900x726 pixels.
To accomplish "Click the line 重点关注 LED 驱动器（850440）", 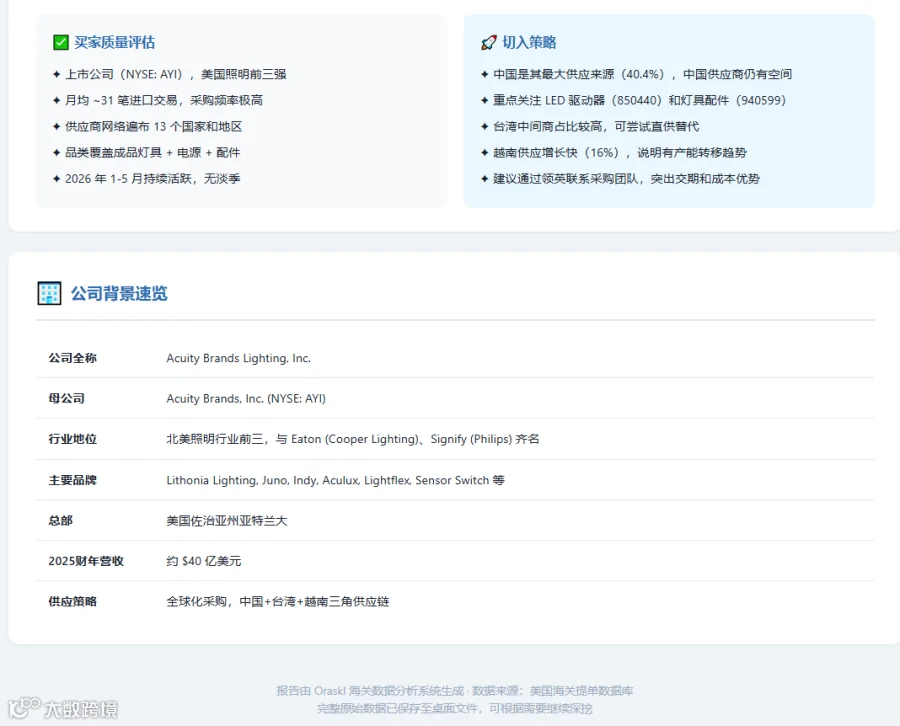I will tap(639, 100).
